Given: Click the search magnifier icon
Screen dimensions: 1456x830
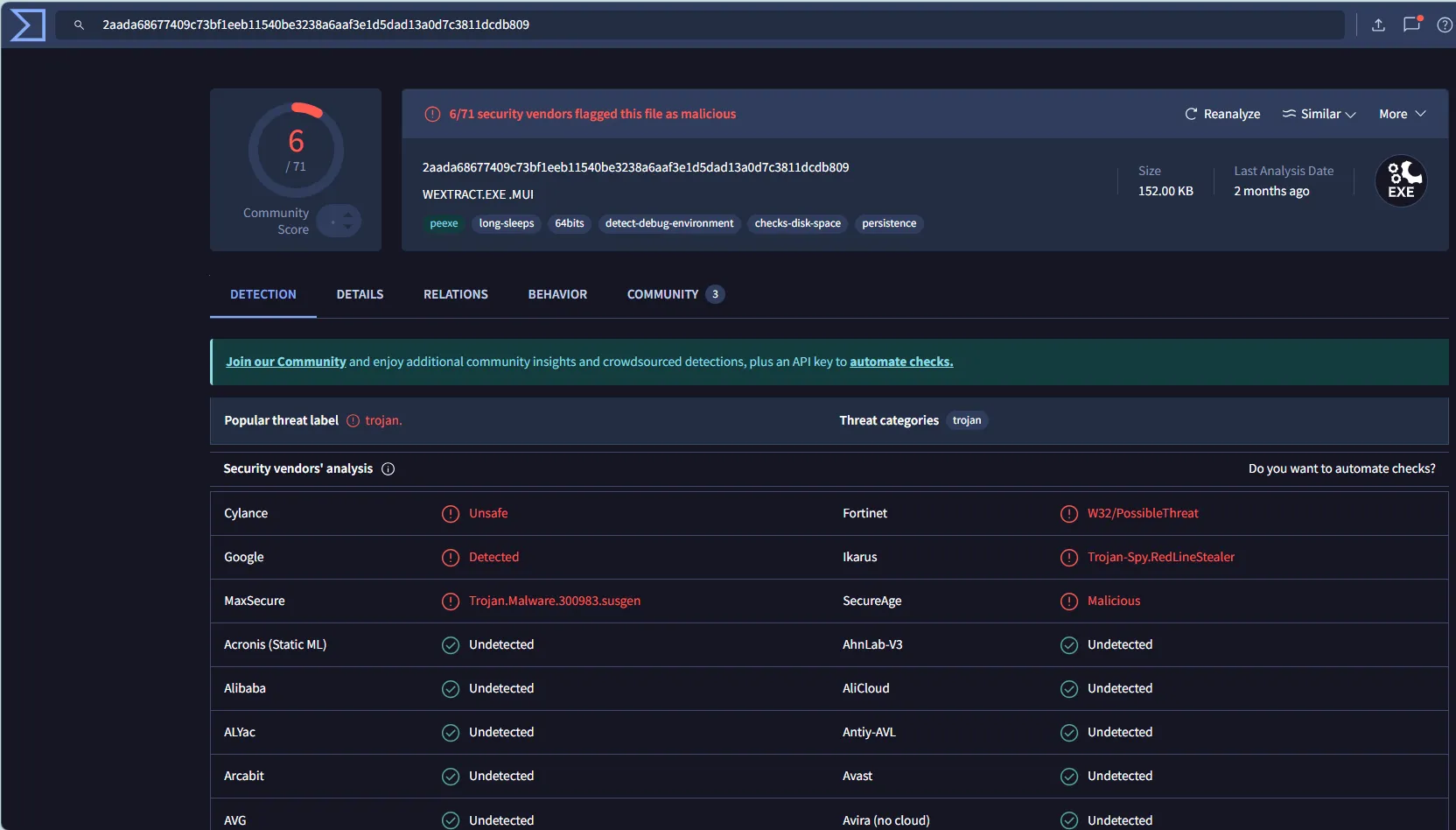Looking at the screenshot, I should pyautogui.click(x=79, y=25).
